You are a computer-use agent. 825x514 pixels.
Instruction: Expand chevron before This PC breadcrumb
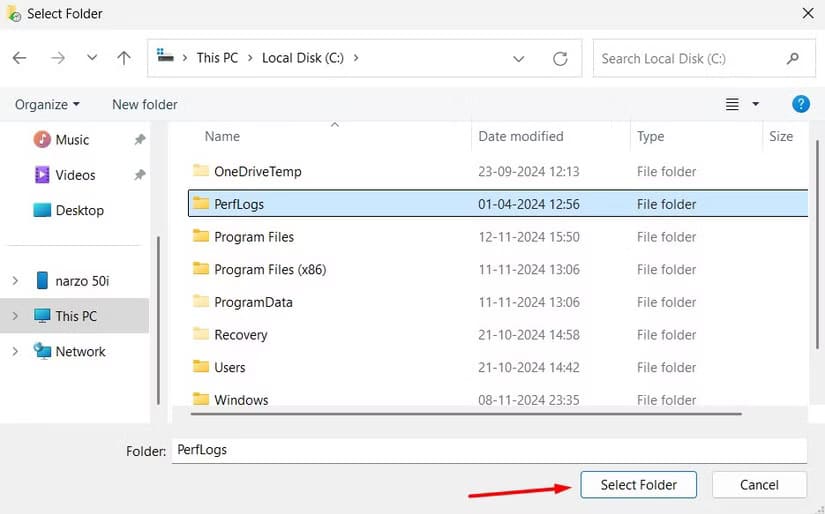[185, 58]
